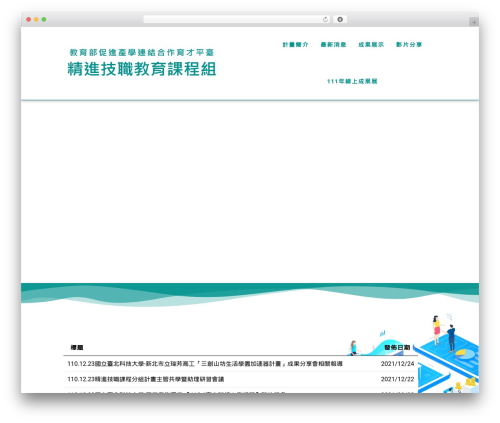Viewport: 500px width, 423px height.
Task: Open a new tab with the plus button
Action: (474, 22)
